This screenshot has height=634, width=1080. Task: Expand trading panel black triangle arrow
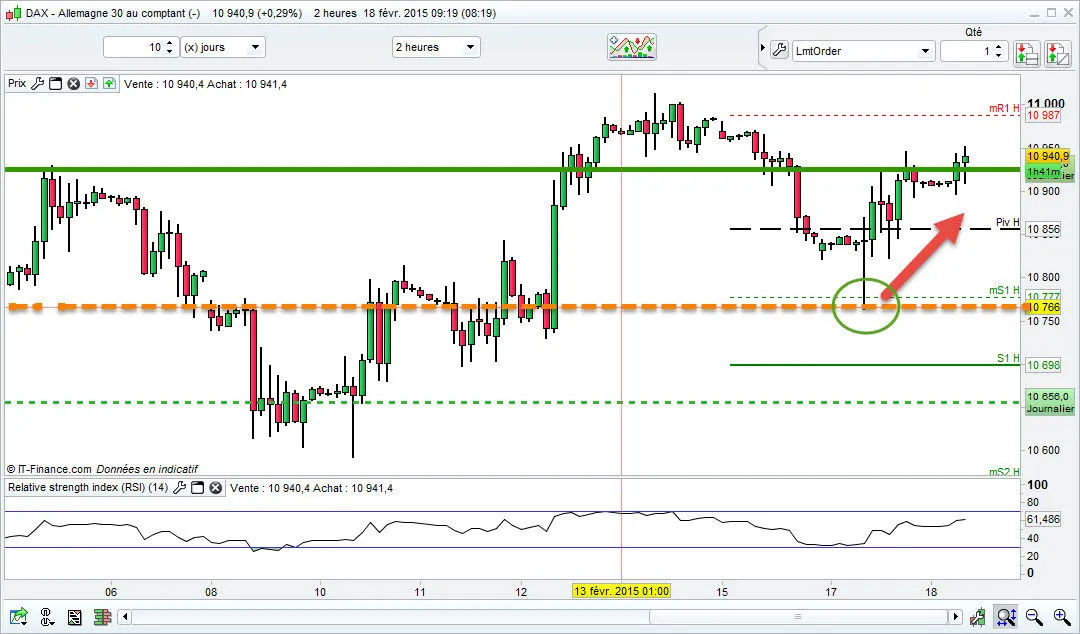[762, 48]
